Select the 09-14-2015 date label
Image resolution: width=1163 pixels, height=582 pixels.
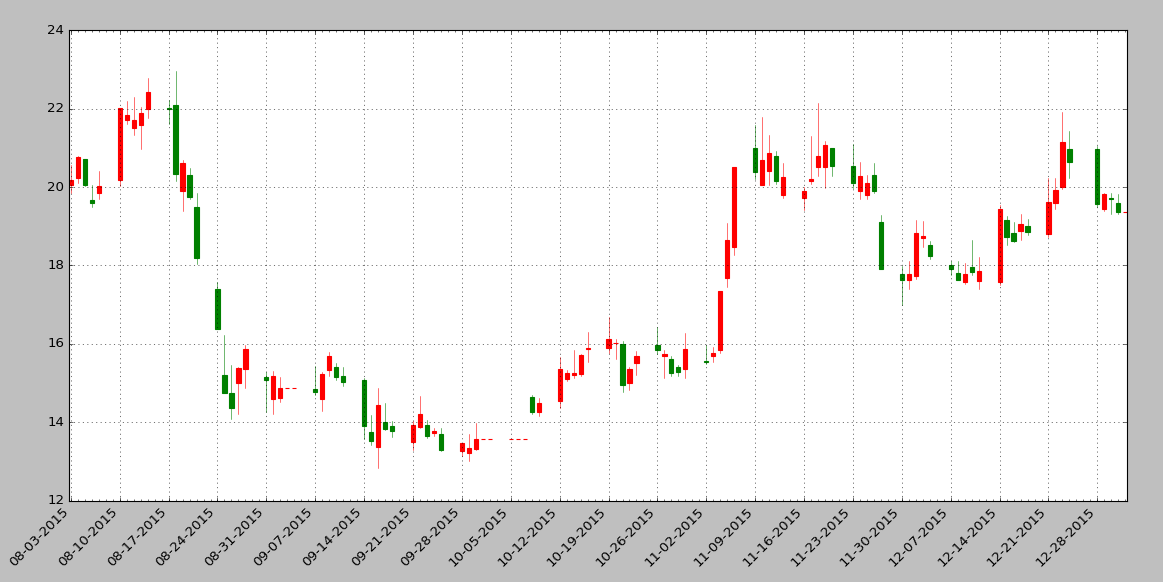332,537
